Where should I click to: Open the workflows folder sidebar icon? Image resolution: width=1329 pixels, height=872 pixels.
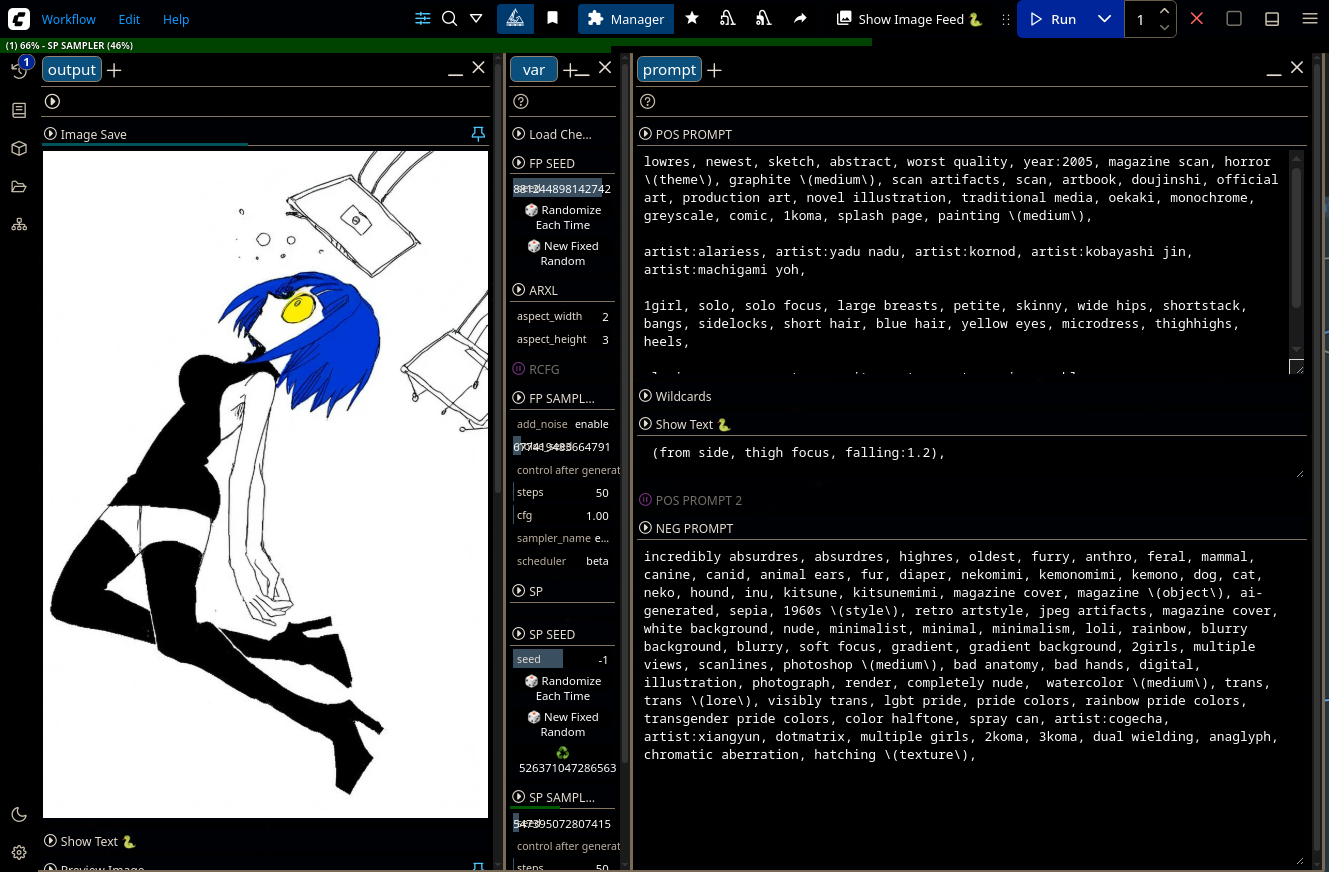coord(19,186)
